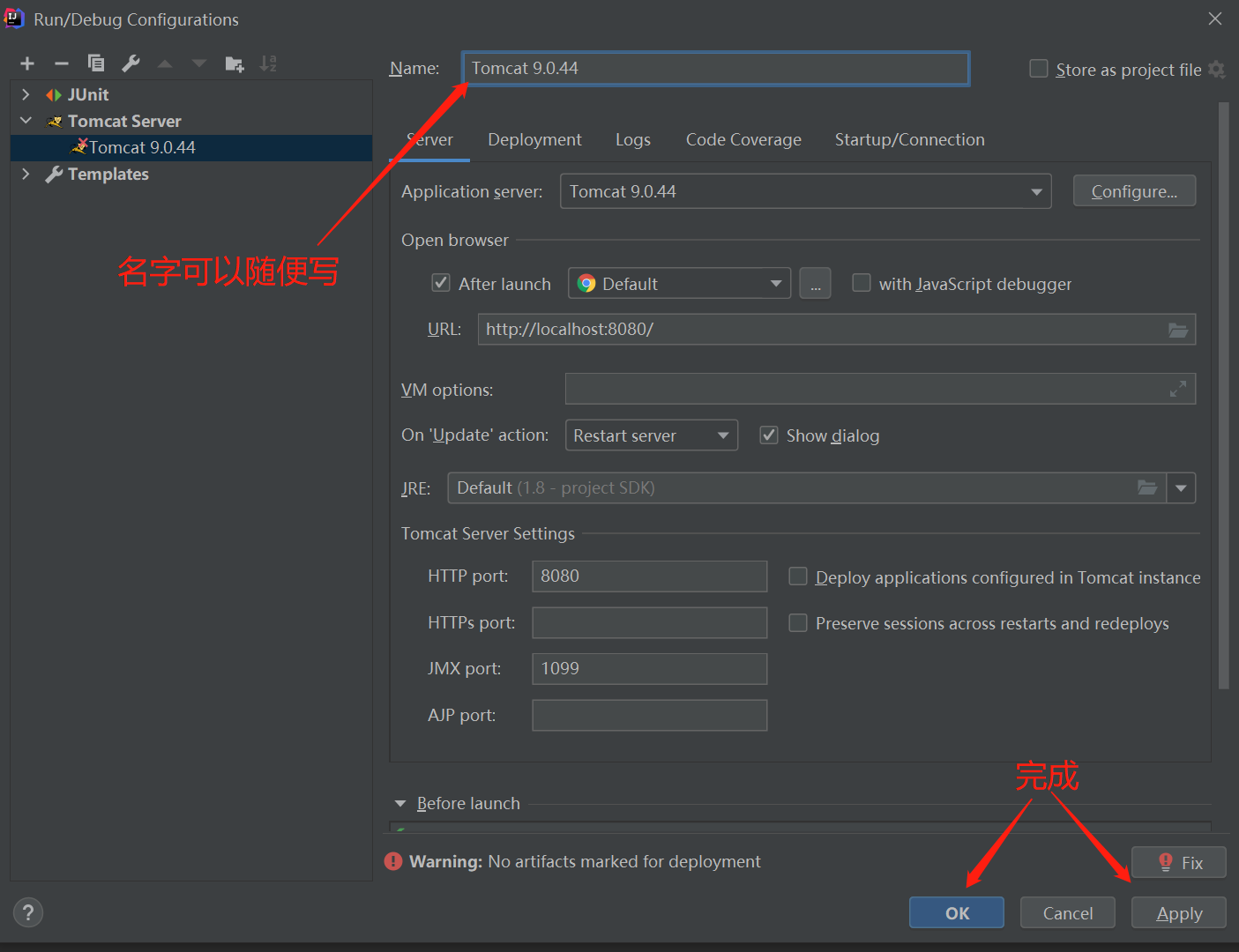Switch to the Server tab
Screen dimensions: 1239x952
[x=429, y=139]
